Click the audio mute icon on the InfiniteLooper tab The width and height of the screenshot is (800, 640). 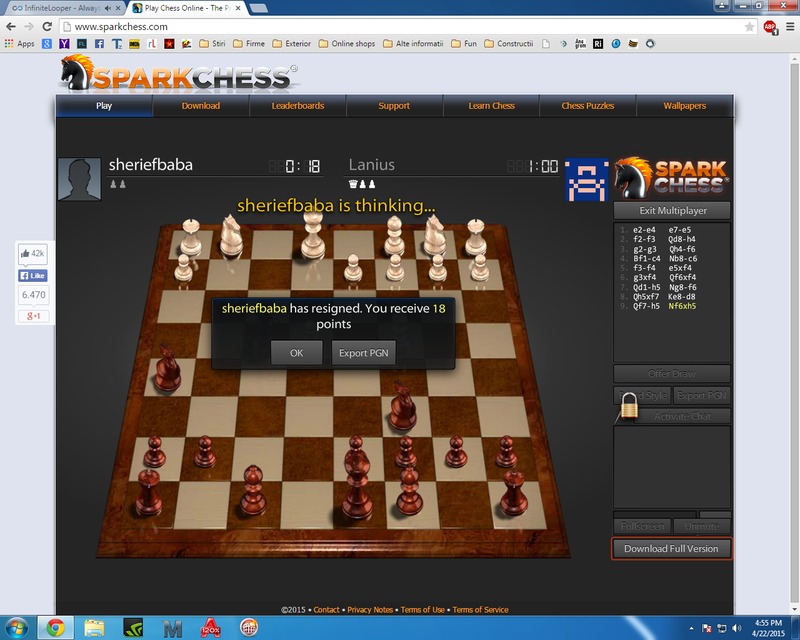[108, 8]
